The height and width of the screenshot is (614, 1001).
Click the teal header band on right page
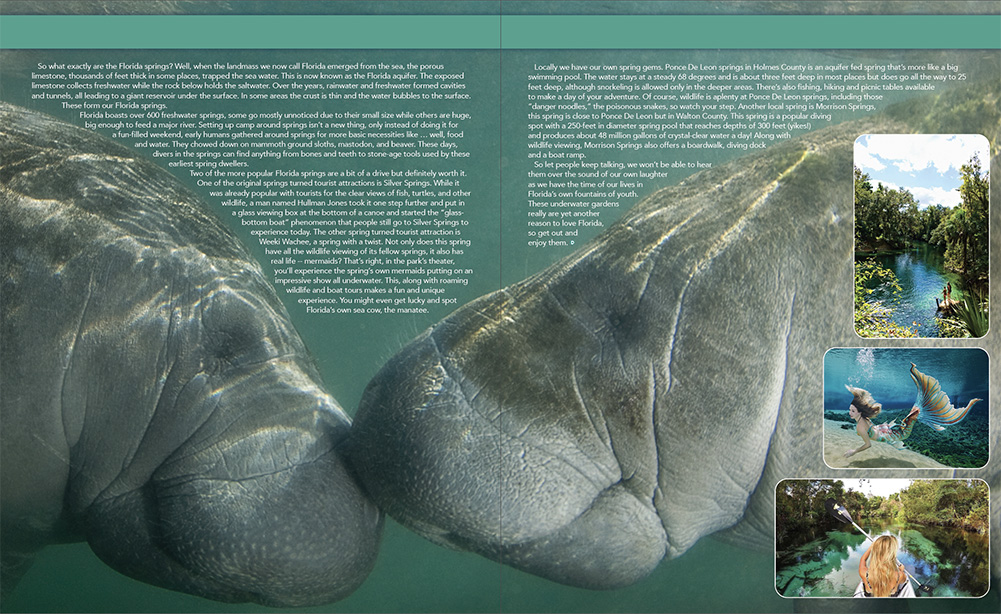[x=750, y=32]
